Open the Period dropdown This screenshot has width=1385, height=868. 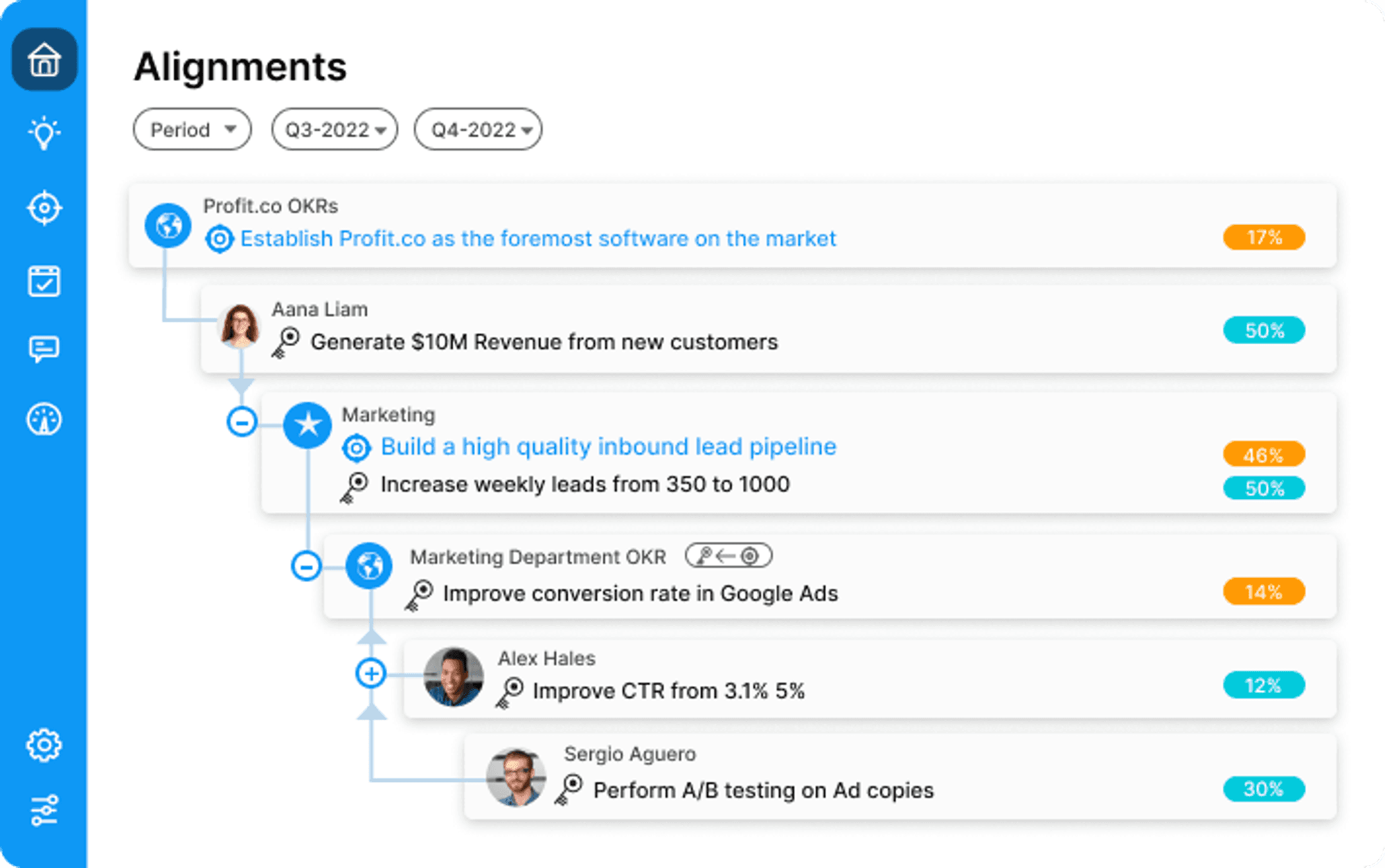click(x=192, y=129)
